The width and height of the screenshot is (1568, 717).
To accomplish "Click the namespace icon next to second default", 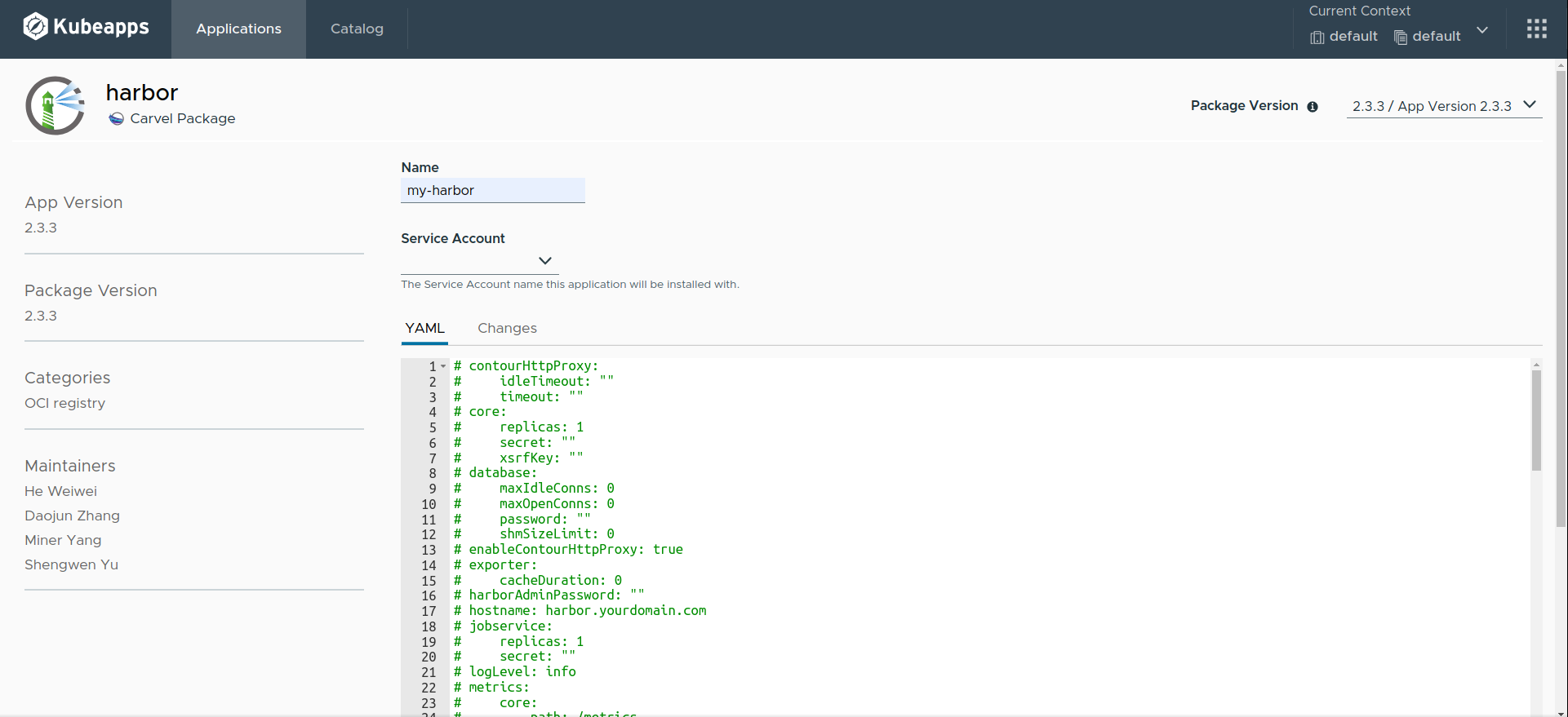I will (1401, 38).
